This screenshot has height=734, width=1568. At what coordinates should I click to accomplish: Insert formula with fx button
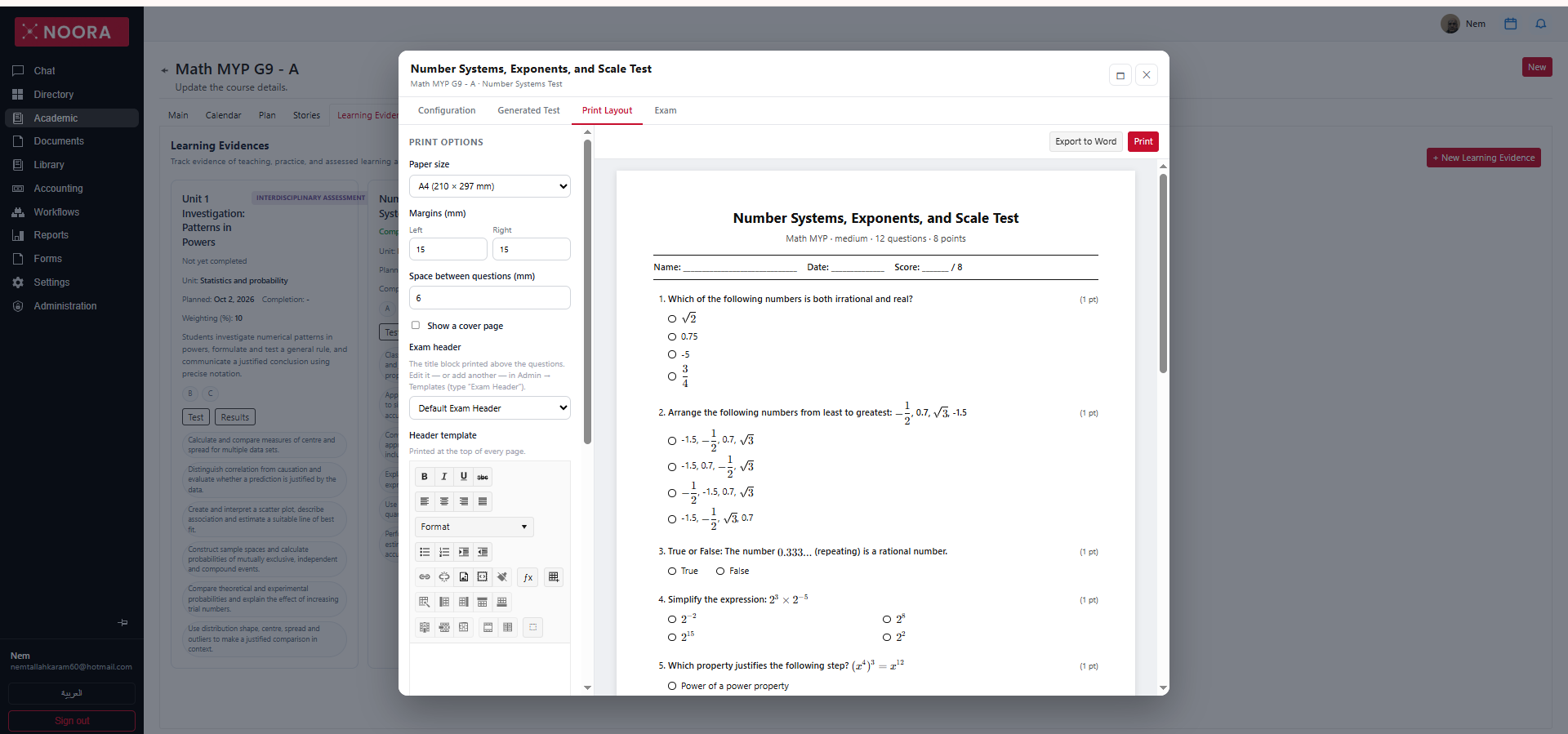(x=528, y=577)
